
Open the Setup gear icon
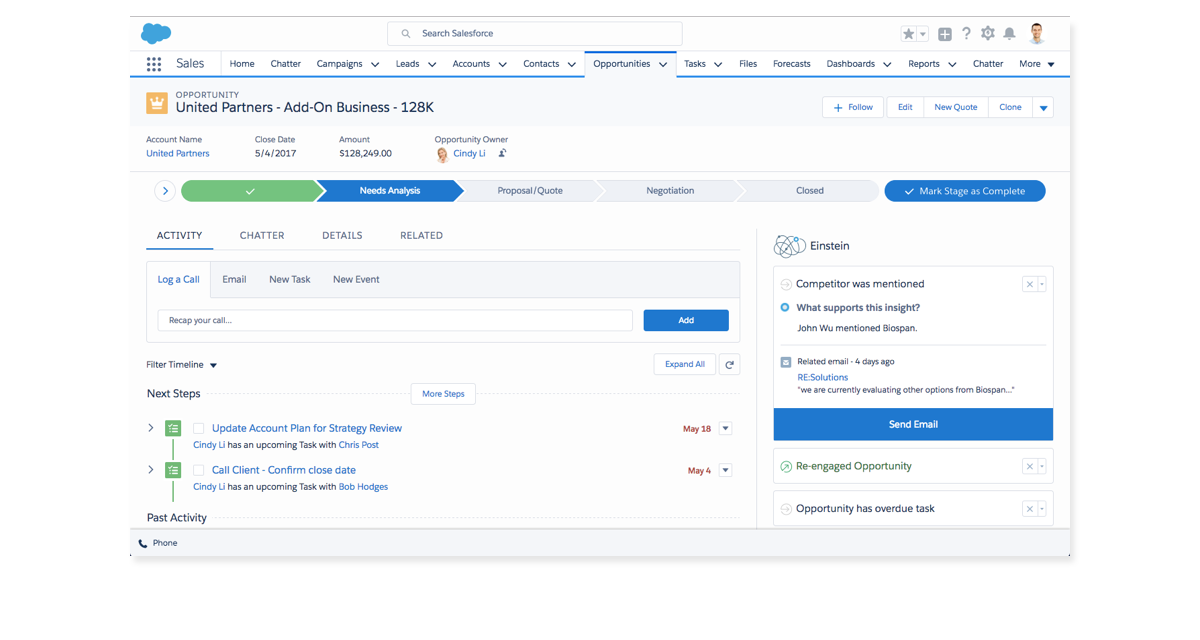[x=988, y=34]
